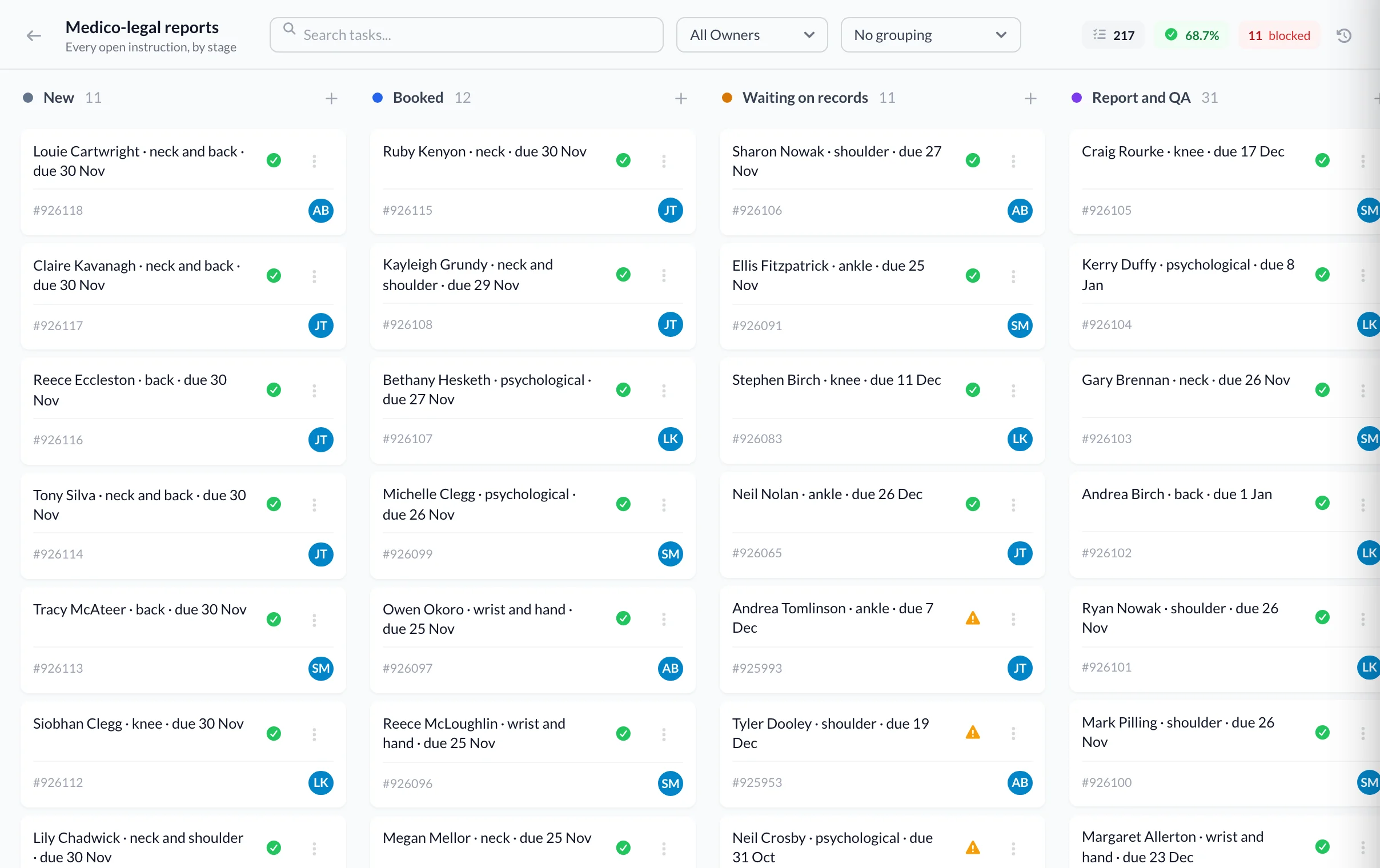Open JT owner avatar on Neil Nolan card
1380x868 pixels.
(x=1020, y=553)
